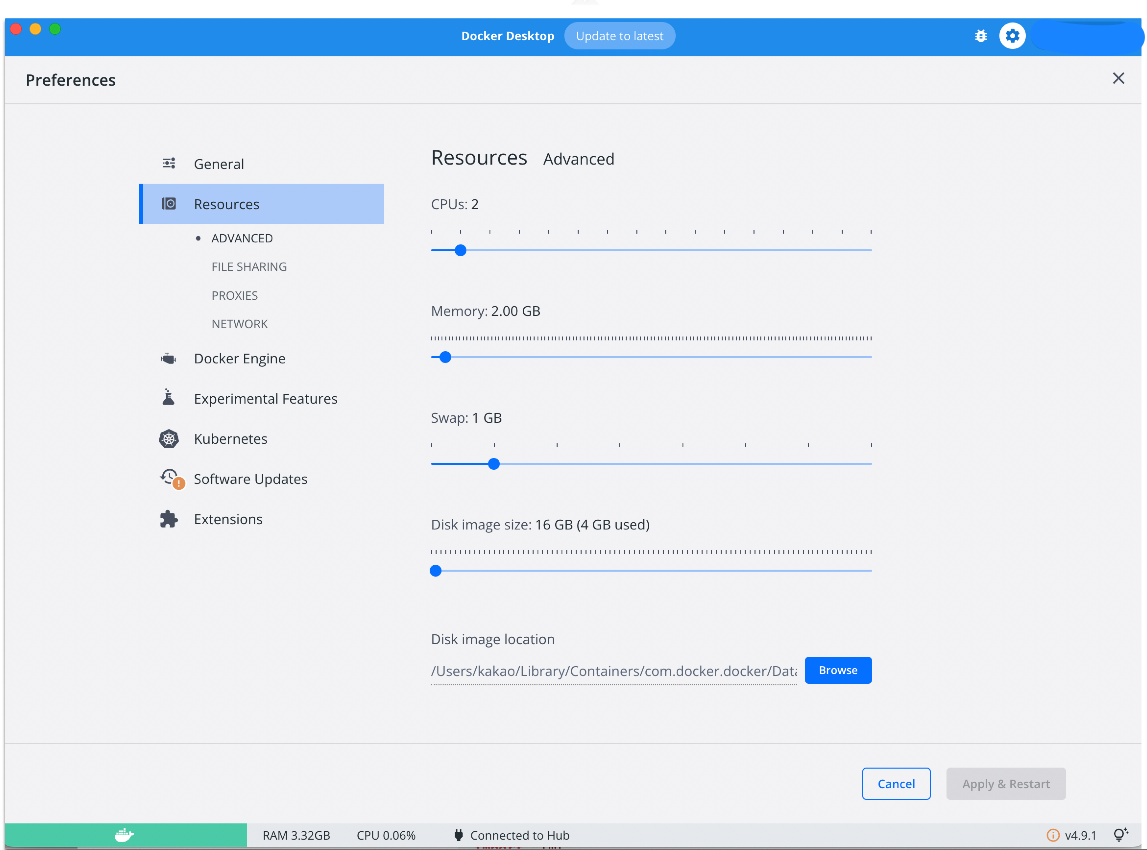Click the Memory slider handle
Image resolution: width=1147 pixels, height=850 pixels.
pyautogui.click(x=445, y=357)
